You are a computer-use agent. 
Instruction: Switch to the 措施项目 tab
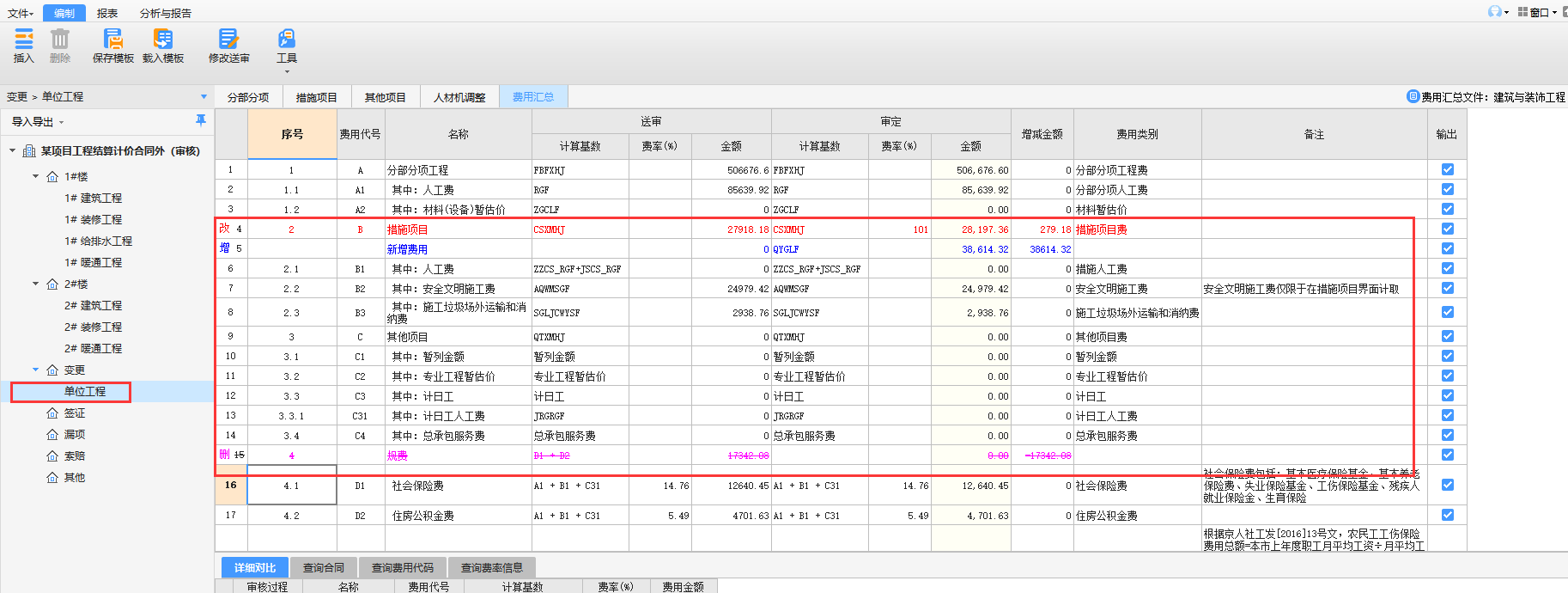click(x=317, y=97)
